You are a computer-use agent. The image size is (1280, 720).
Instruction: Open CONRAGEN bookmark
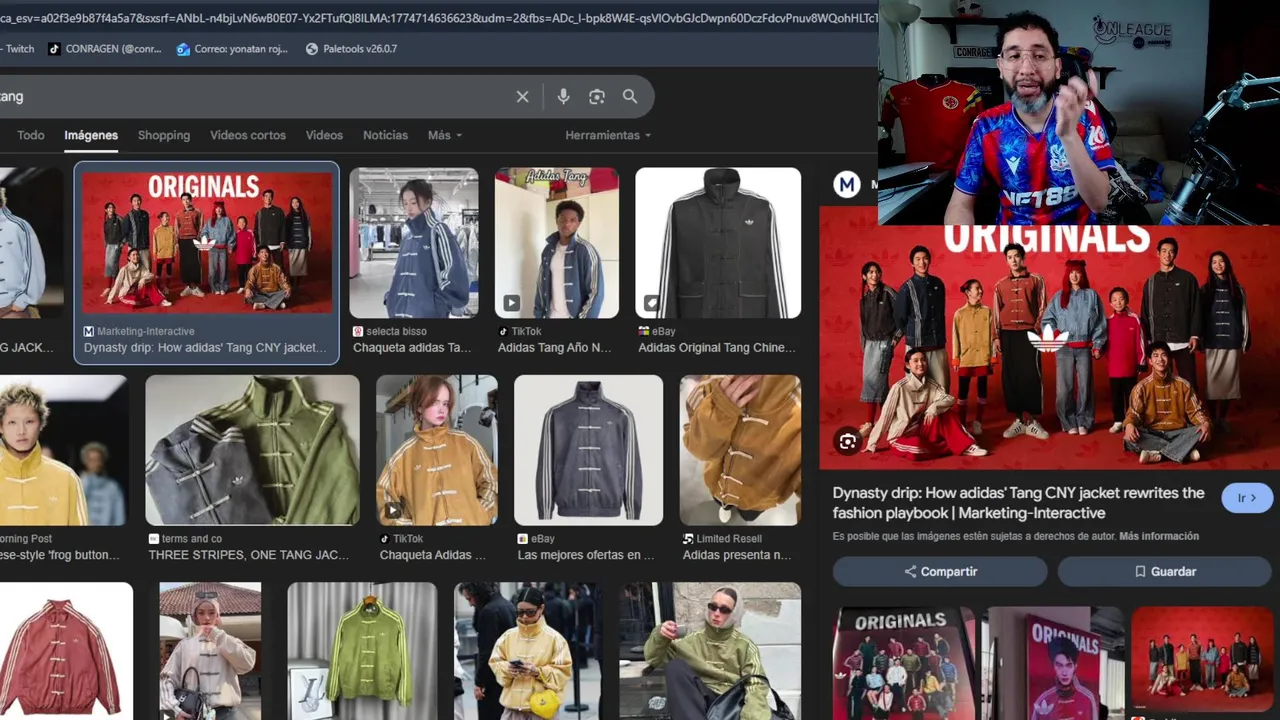coord(105,48)
